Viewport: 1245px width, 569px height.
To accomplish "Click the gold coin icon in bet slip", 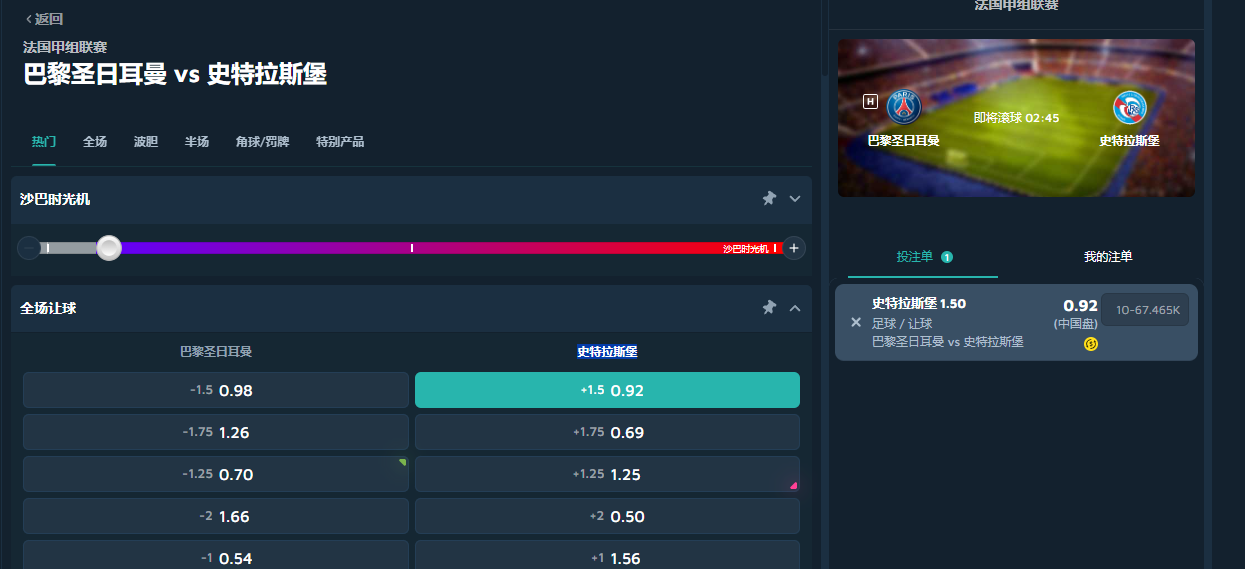I will (x=1090, y=344).
